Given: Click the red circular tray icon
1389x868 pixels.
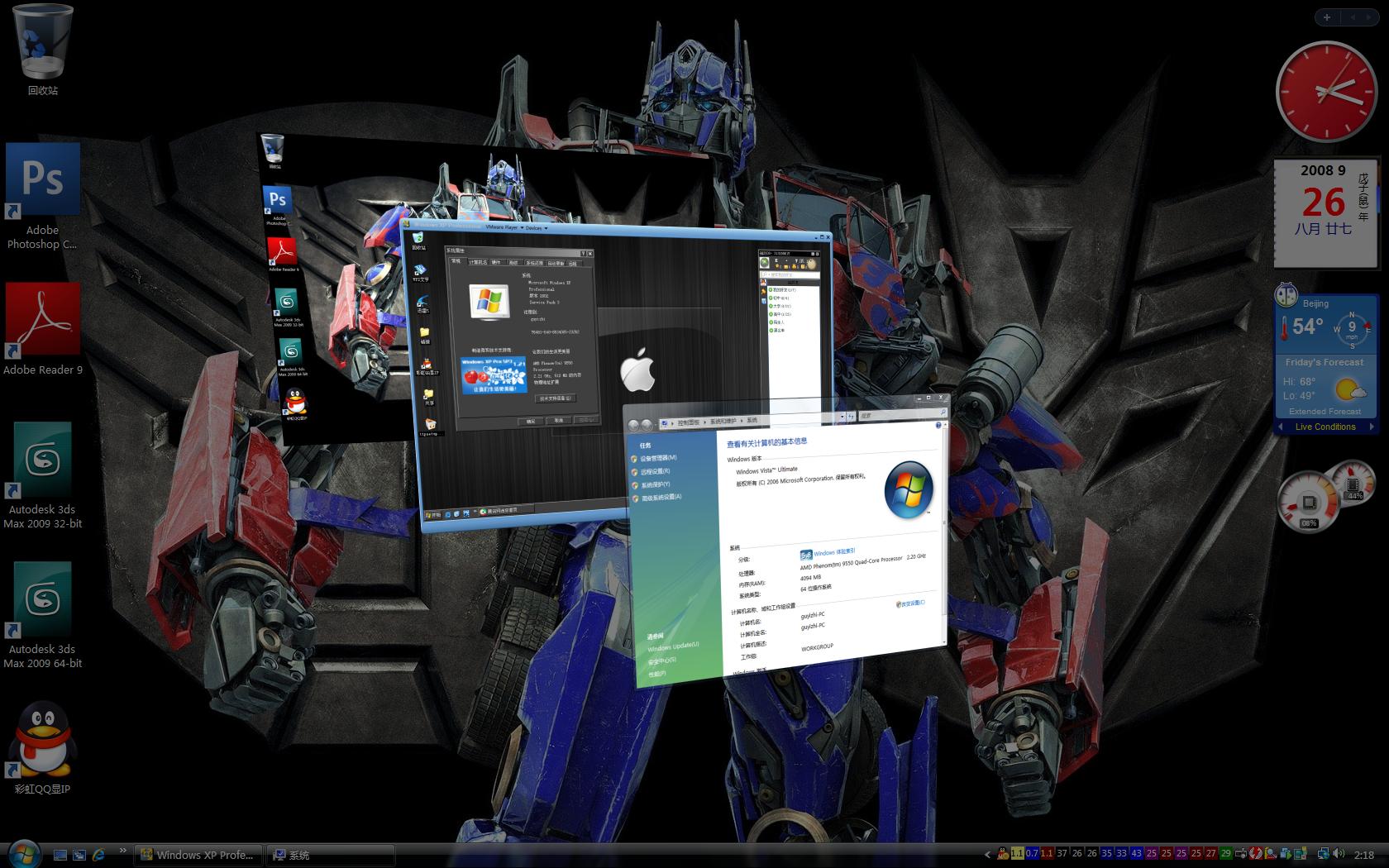Looking at the screenshot, I should (1256, 854).
